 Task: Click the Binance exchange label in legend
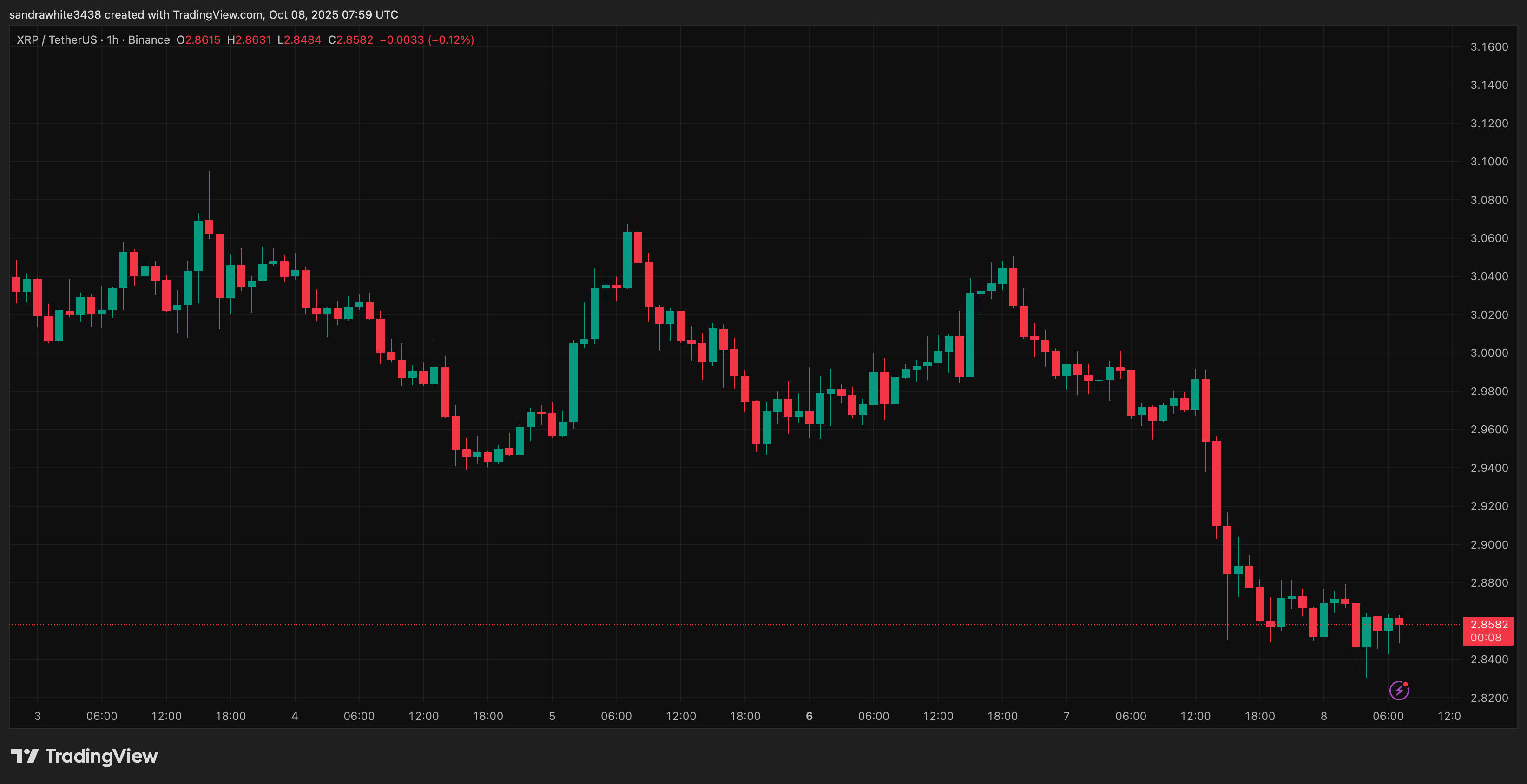click(149, 39)
